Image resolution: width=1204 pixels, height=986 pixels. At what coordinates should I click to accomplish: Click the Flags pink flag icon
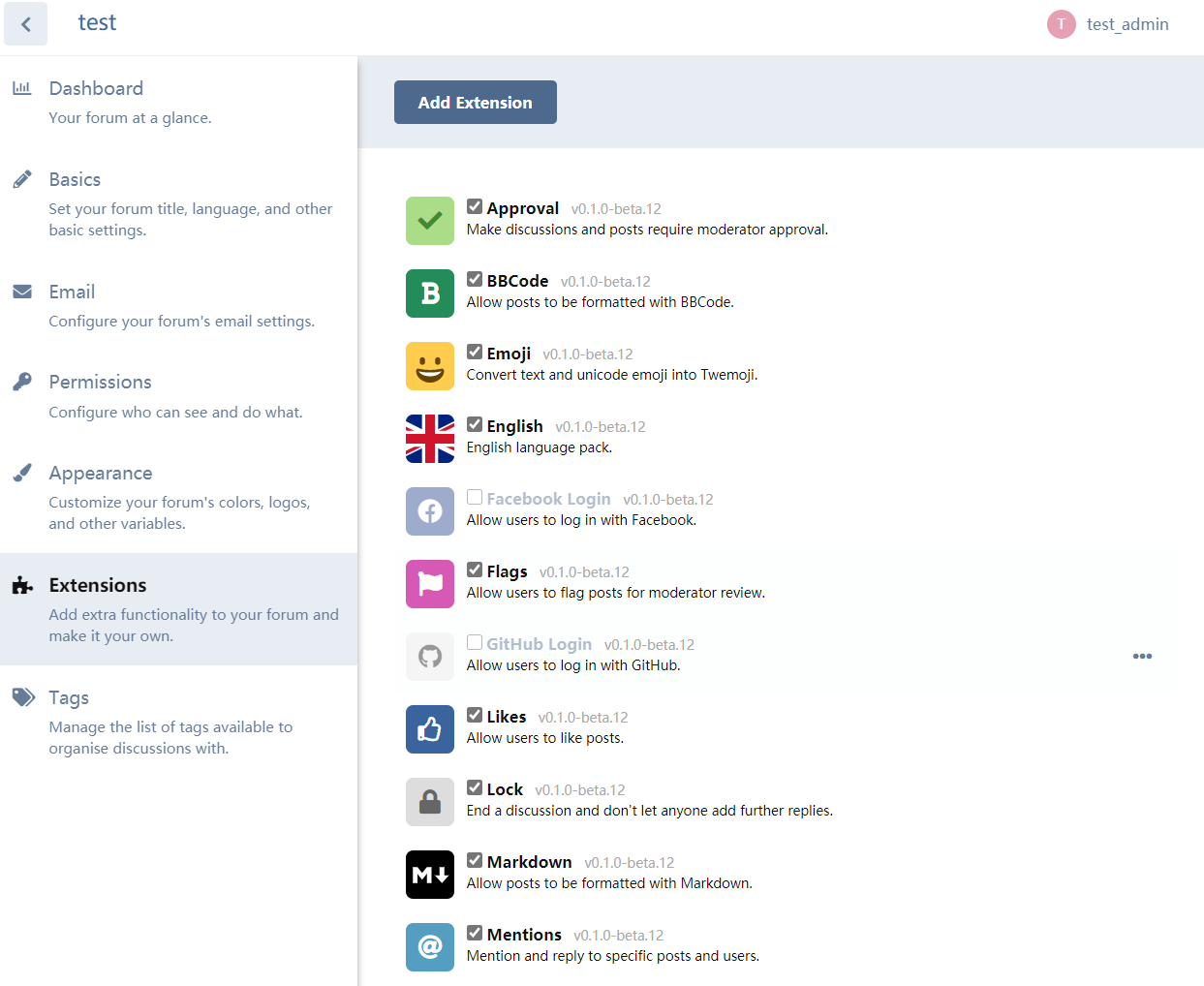tap(430, 584)
